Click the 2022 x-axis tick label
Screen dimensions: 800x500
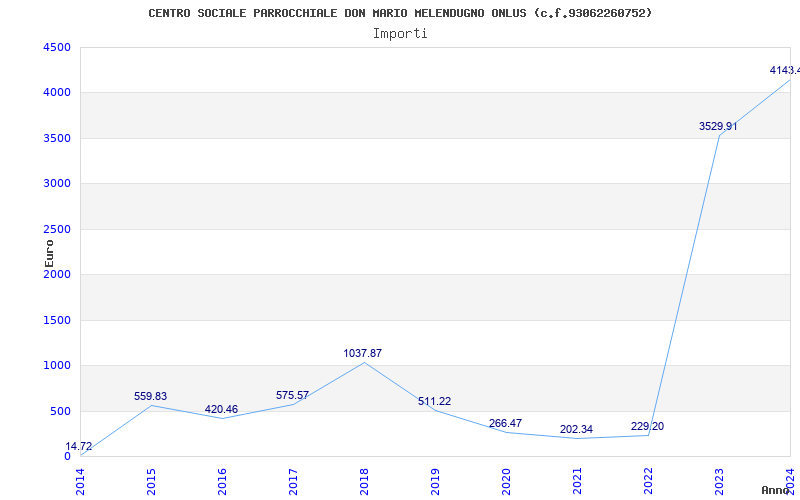click(x=647, y=482)
